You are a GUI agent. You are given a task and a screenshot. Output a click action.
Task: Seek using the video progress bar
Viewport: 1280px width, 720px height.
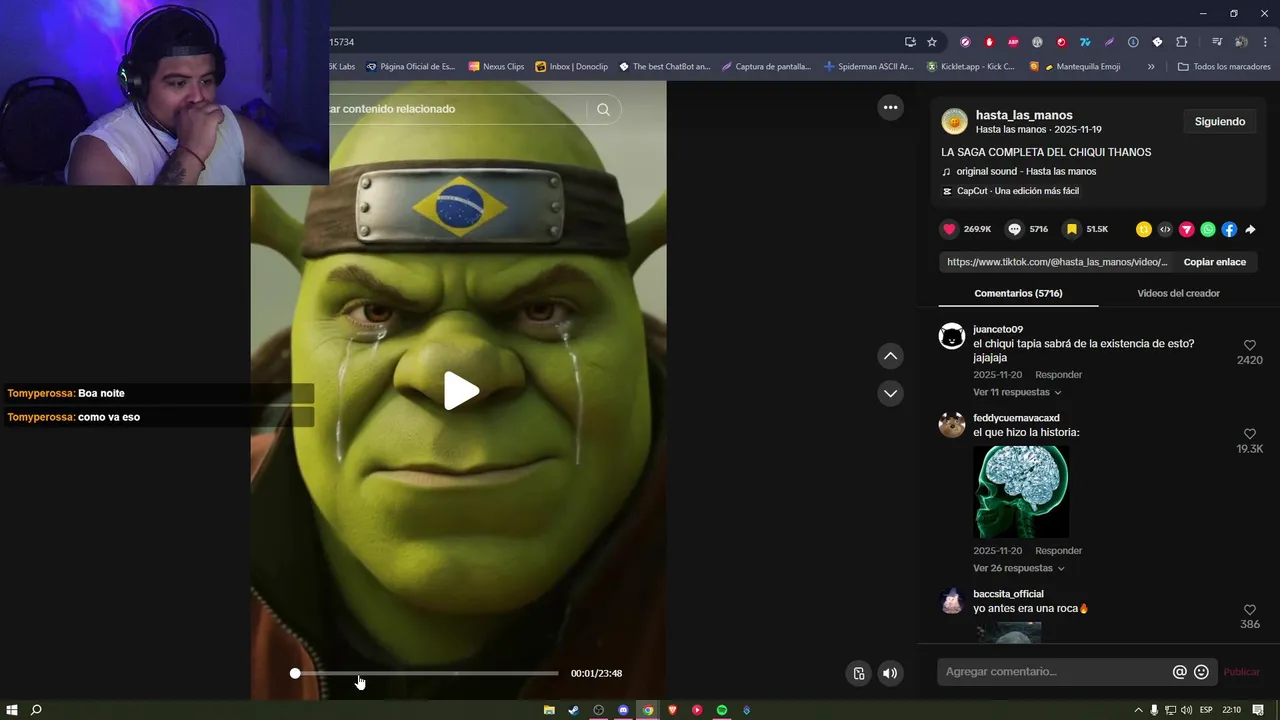tap(427, 673)
